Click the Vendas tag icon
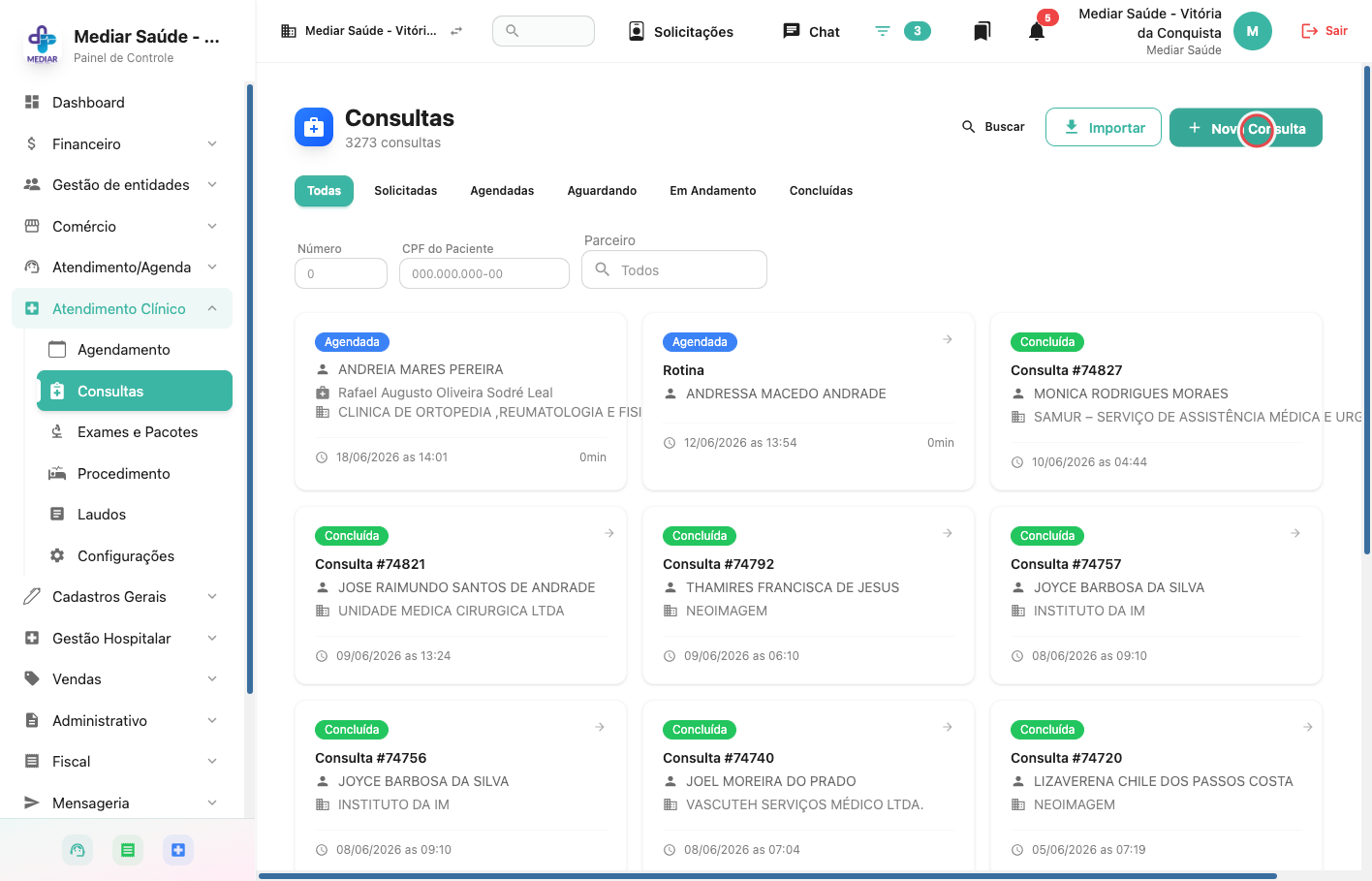 point(32,678)
